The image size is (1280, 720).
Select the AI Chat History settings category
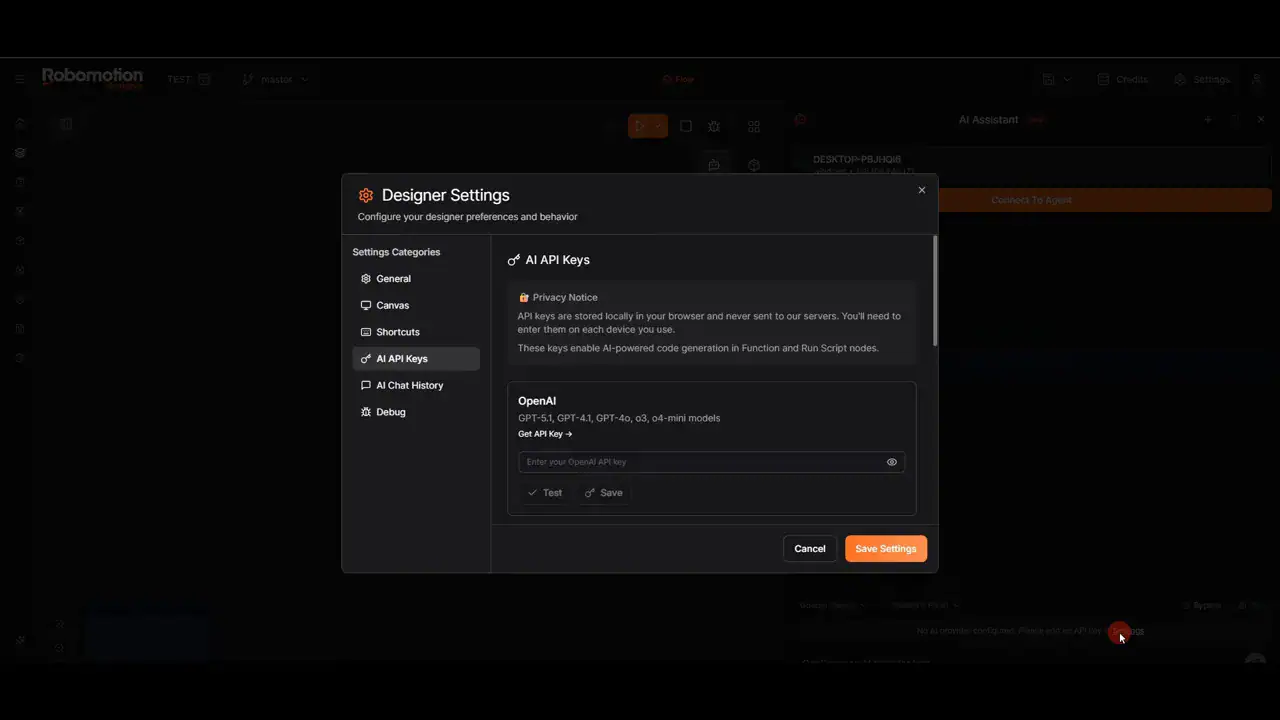(410, 385)
